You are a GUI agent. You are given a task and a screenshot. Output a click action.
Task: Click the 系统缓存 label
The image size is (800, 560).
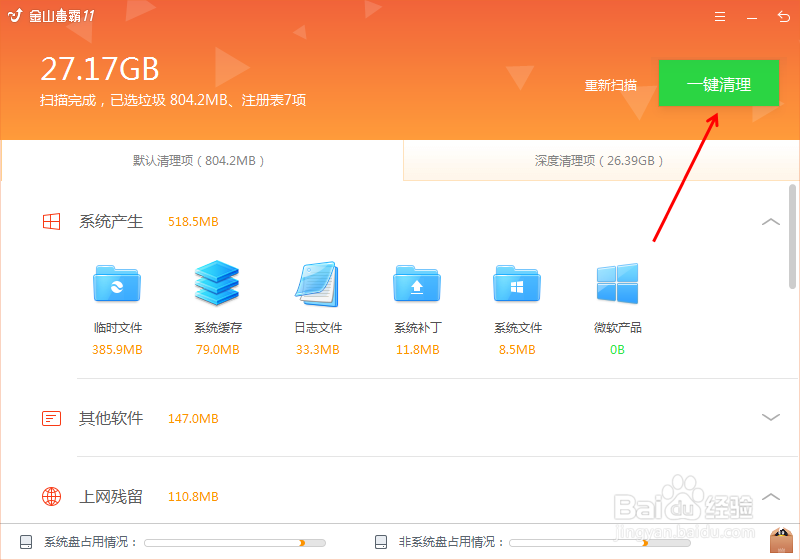click(x=218, y=327)
